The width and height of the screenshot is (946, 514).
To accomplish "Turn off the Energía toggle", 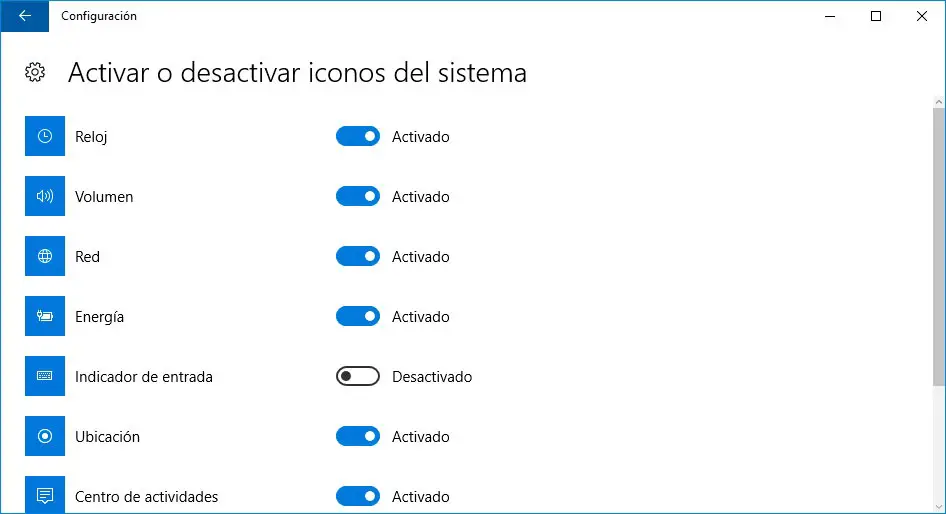I will [358, 317].
